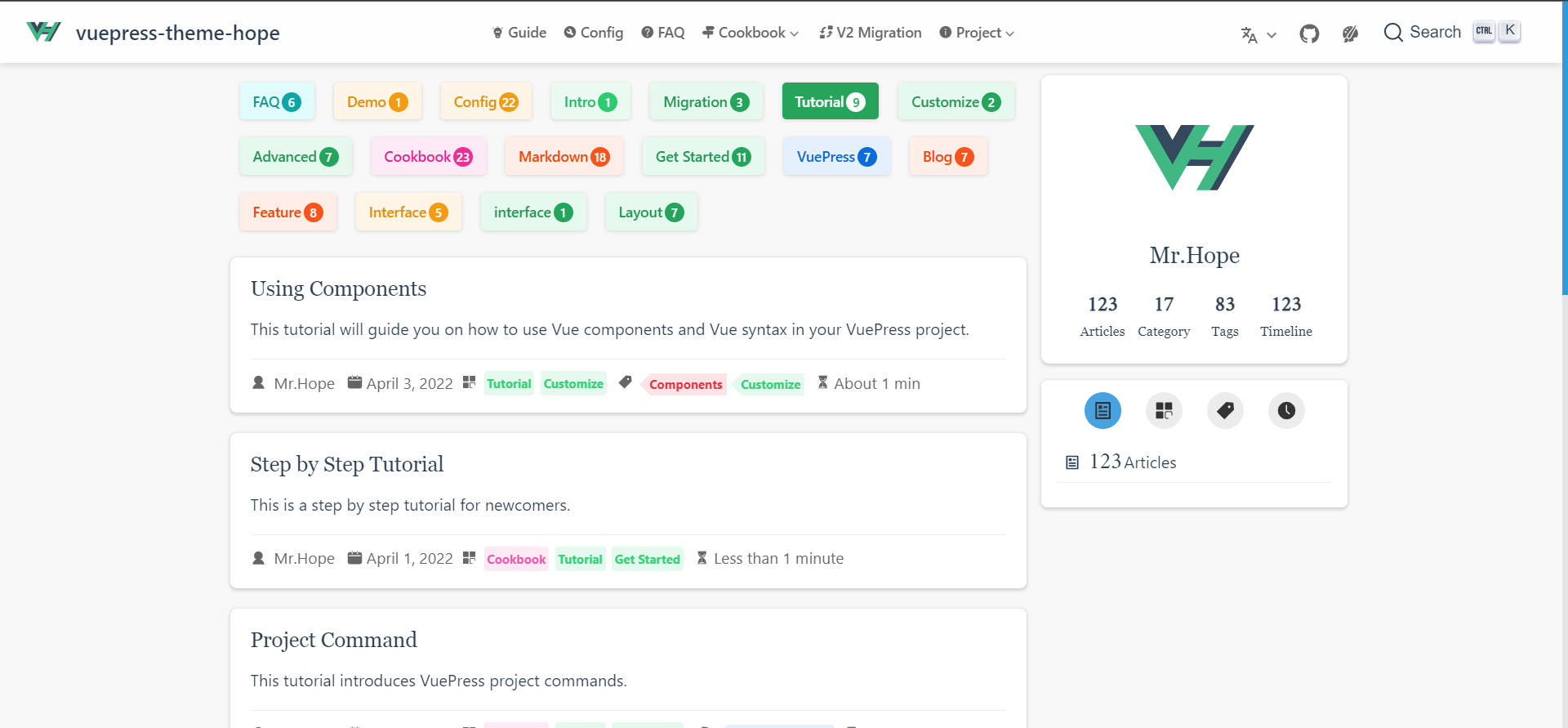Click Cookbook category under Step by Step Tutorial
Image resolution: width=1568 pixels, height=728 pixels.
tap(516, 559)
